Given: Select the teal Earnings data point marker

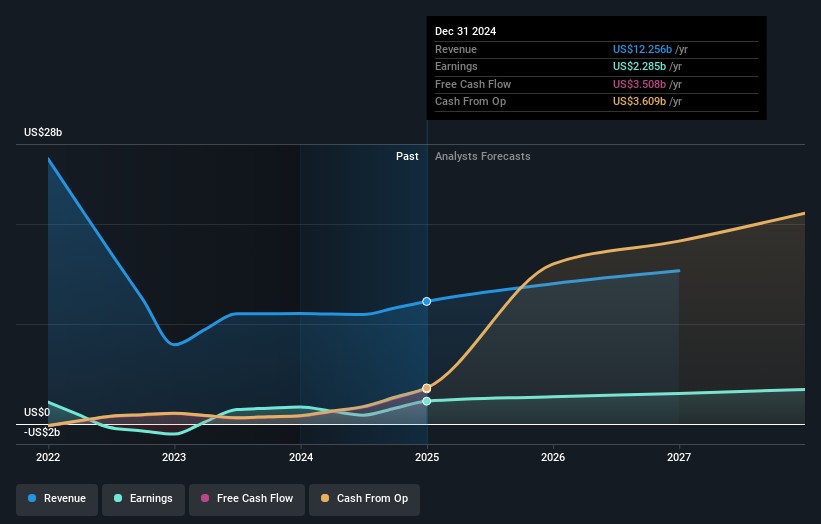Looking at the screenshot, I should [427, 401].
